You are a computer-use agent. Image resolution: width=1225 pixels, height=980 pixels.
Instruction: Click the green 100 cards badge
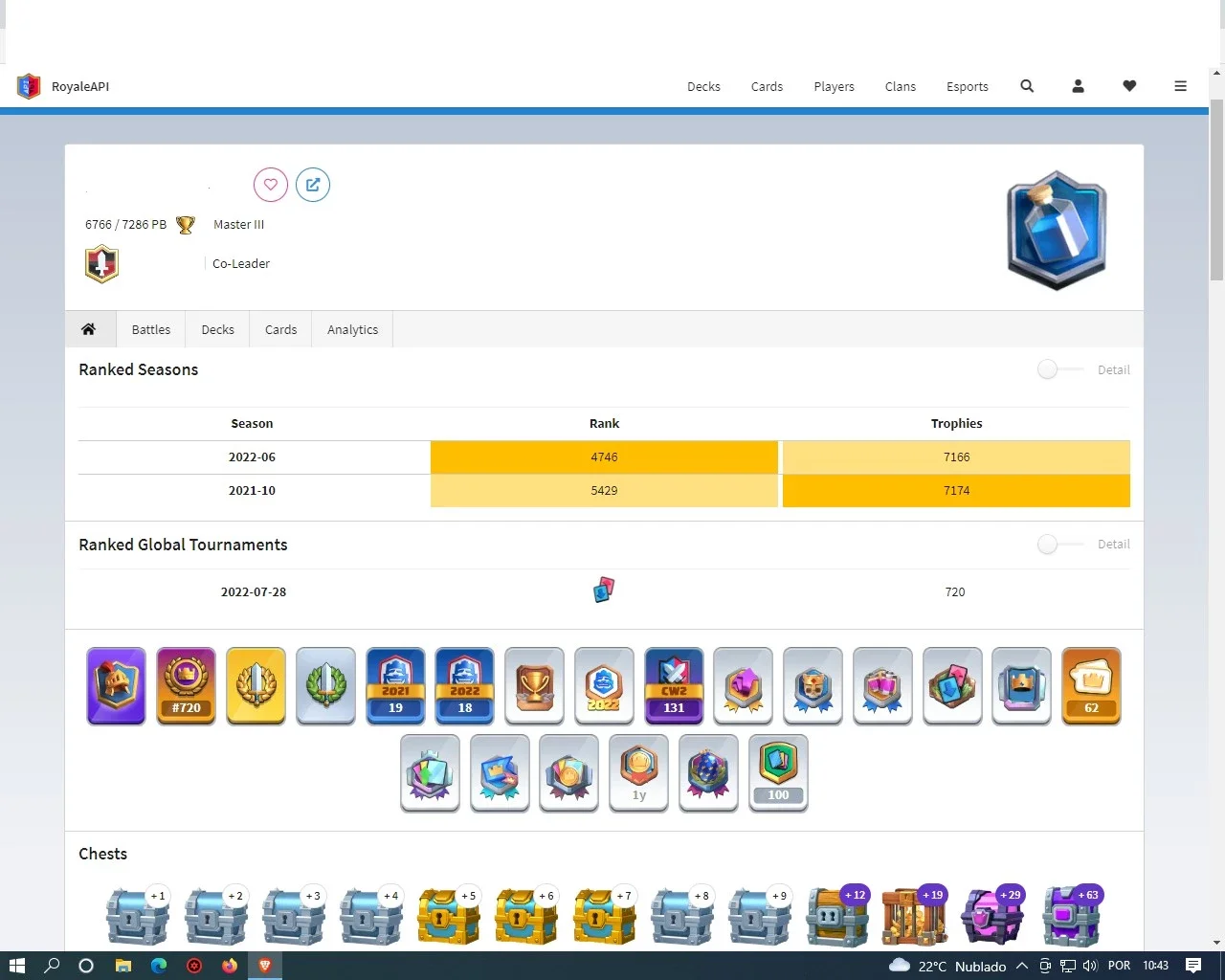pyautogui.click(x=779, y=773)
